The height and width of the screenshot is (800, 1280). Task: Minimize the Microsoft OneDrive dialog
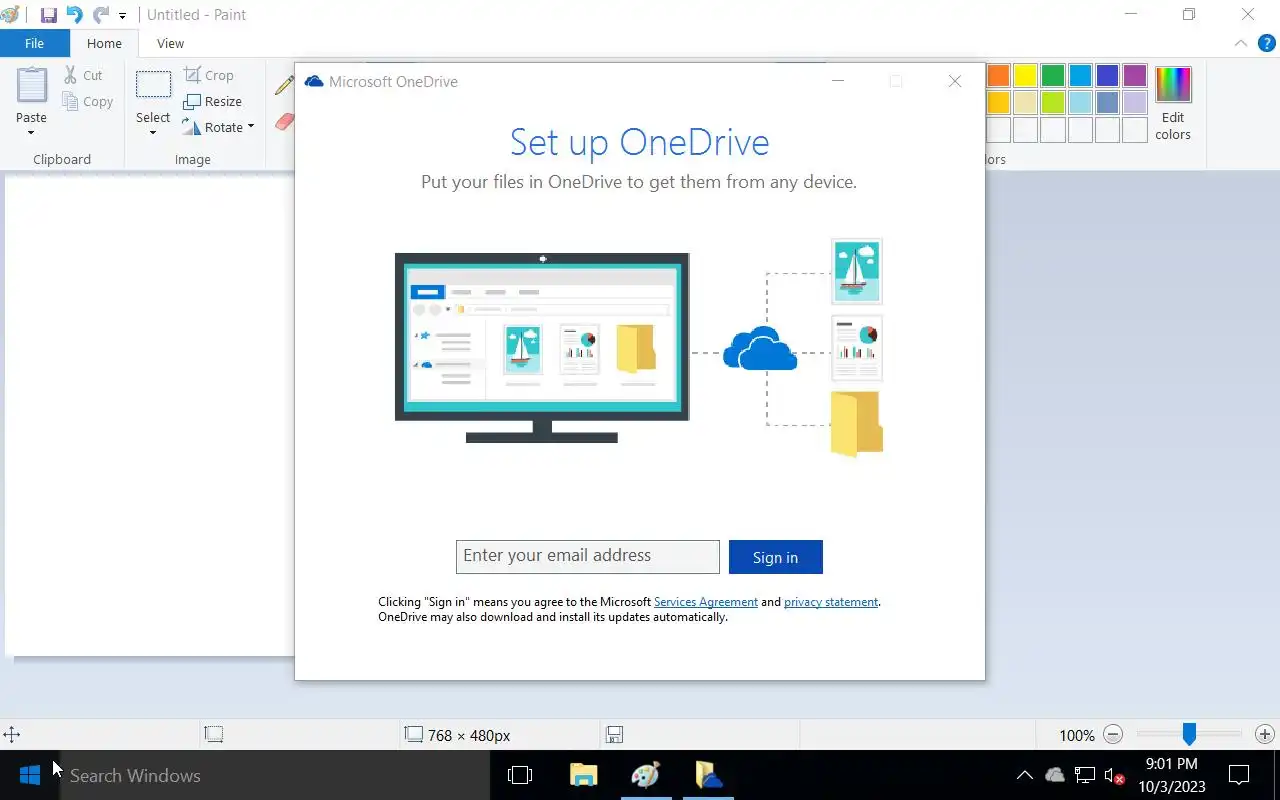[x=838, y=81]
